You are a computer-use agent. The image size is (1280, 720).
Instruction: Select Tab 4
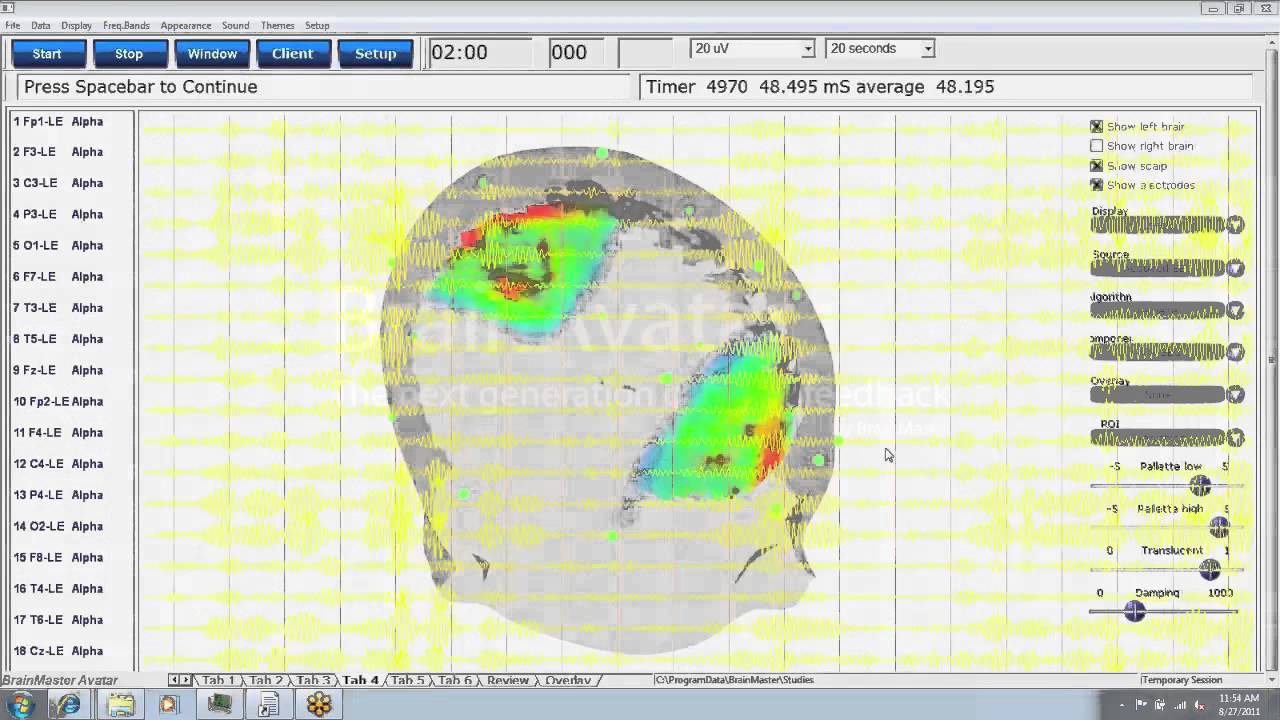tap(361, 680)
